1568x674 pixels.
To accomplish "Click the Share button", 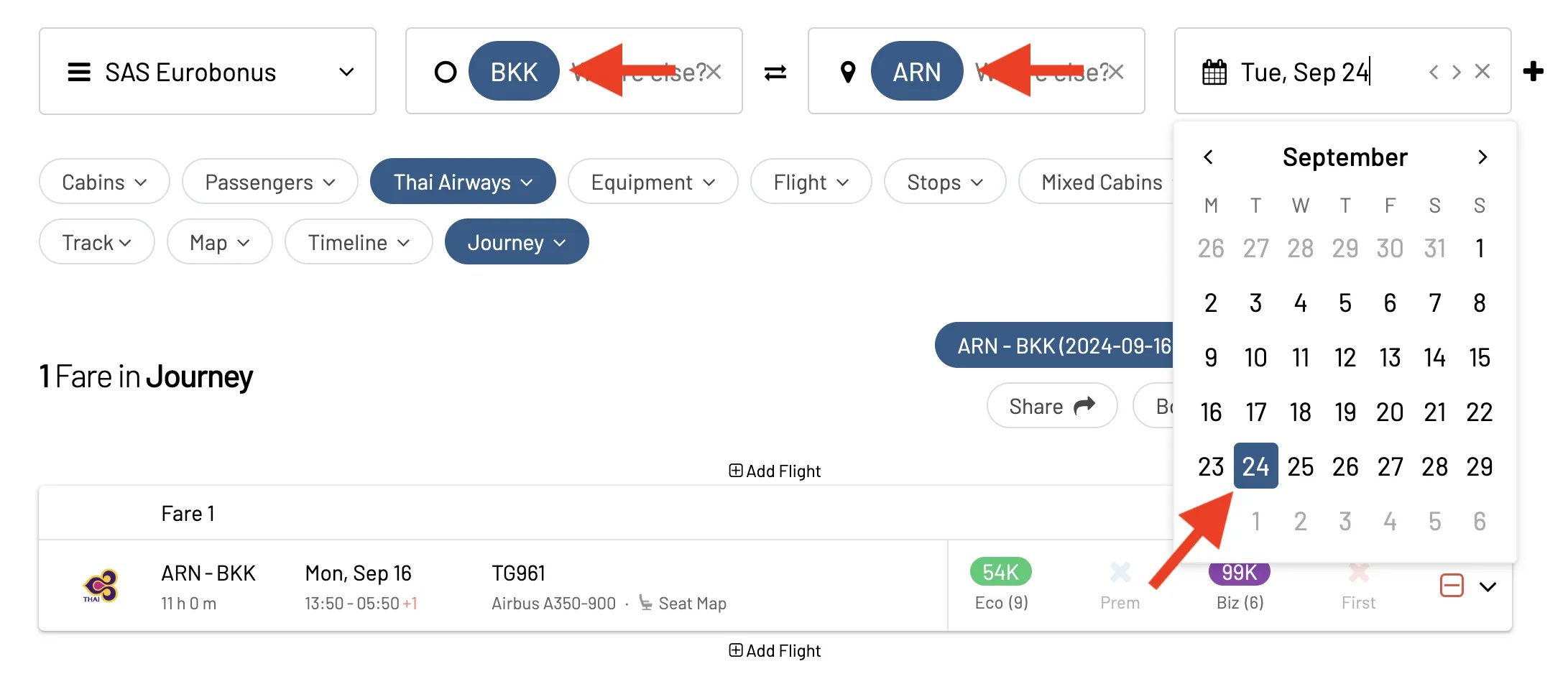I will click(x=1052, y=406).
